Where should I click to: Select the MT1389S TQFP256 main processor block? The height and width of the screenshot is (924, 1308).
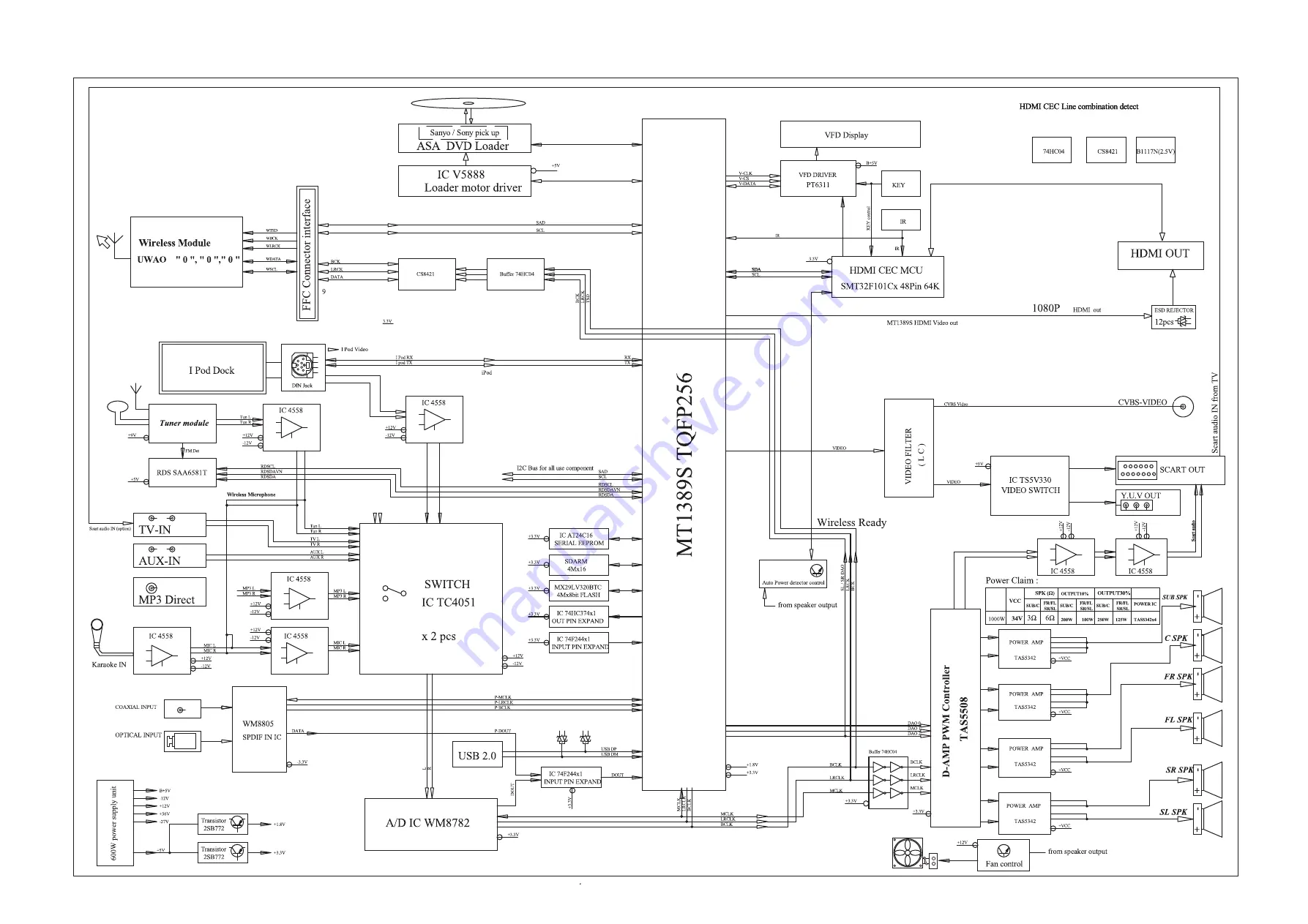click(x=684, y=454)
